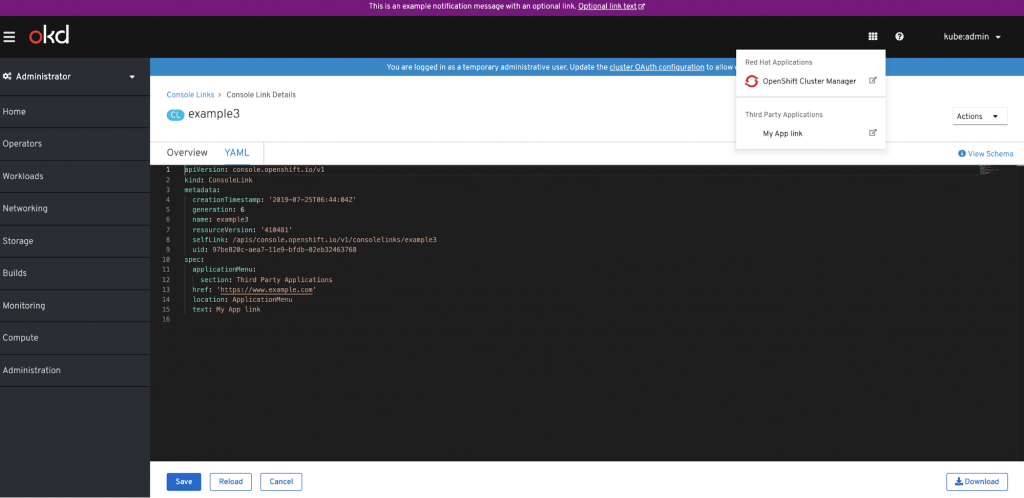Select the YAML tab
The image size is (1024, 498).
237,153
